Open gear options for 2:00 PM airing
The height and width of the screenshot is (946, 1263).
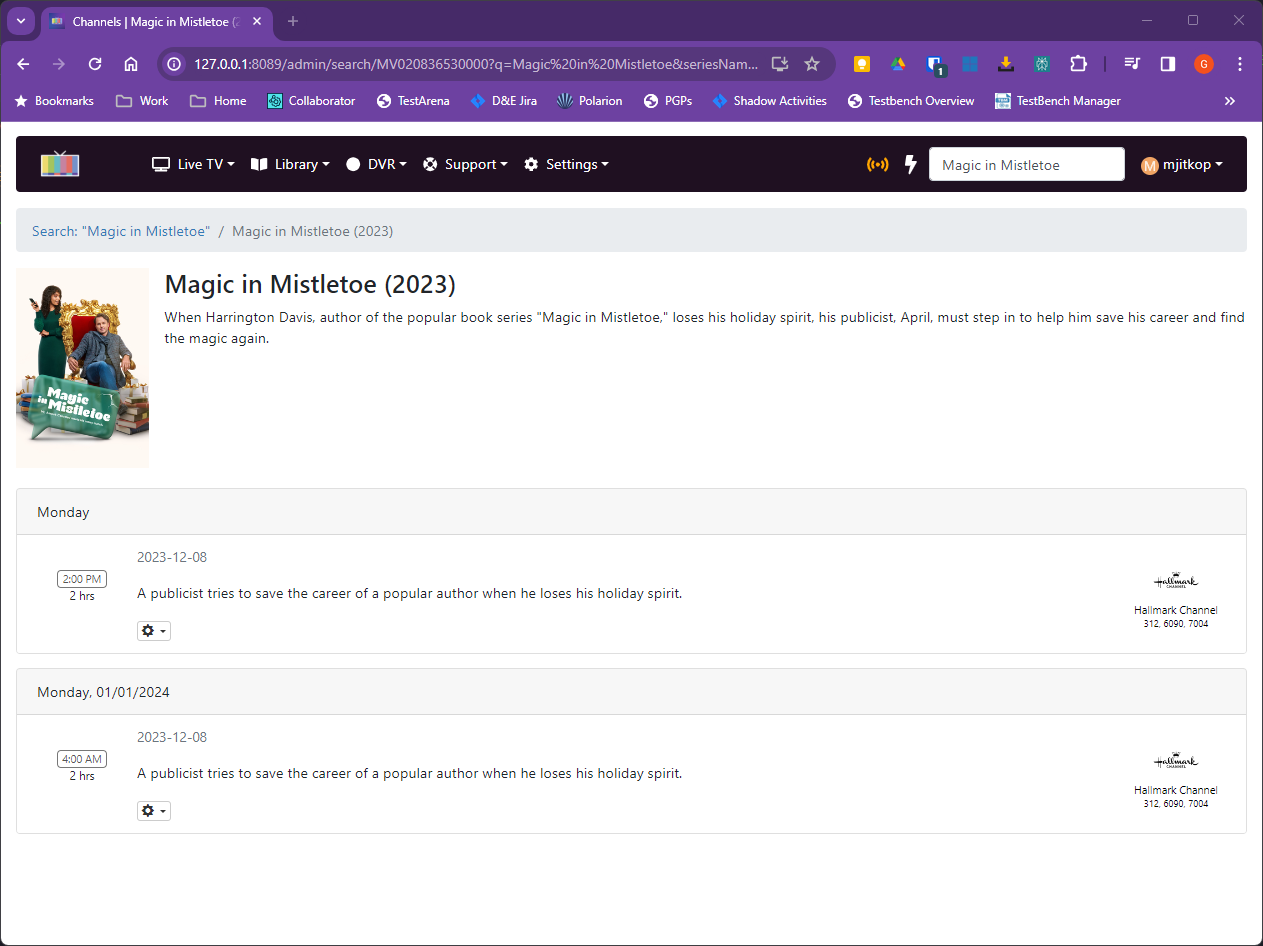[x=153, y=631]
